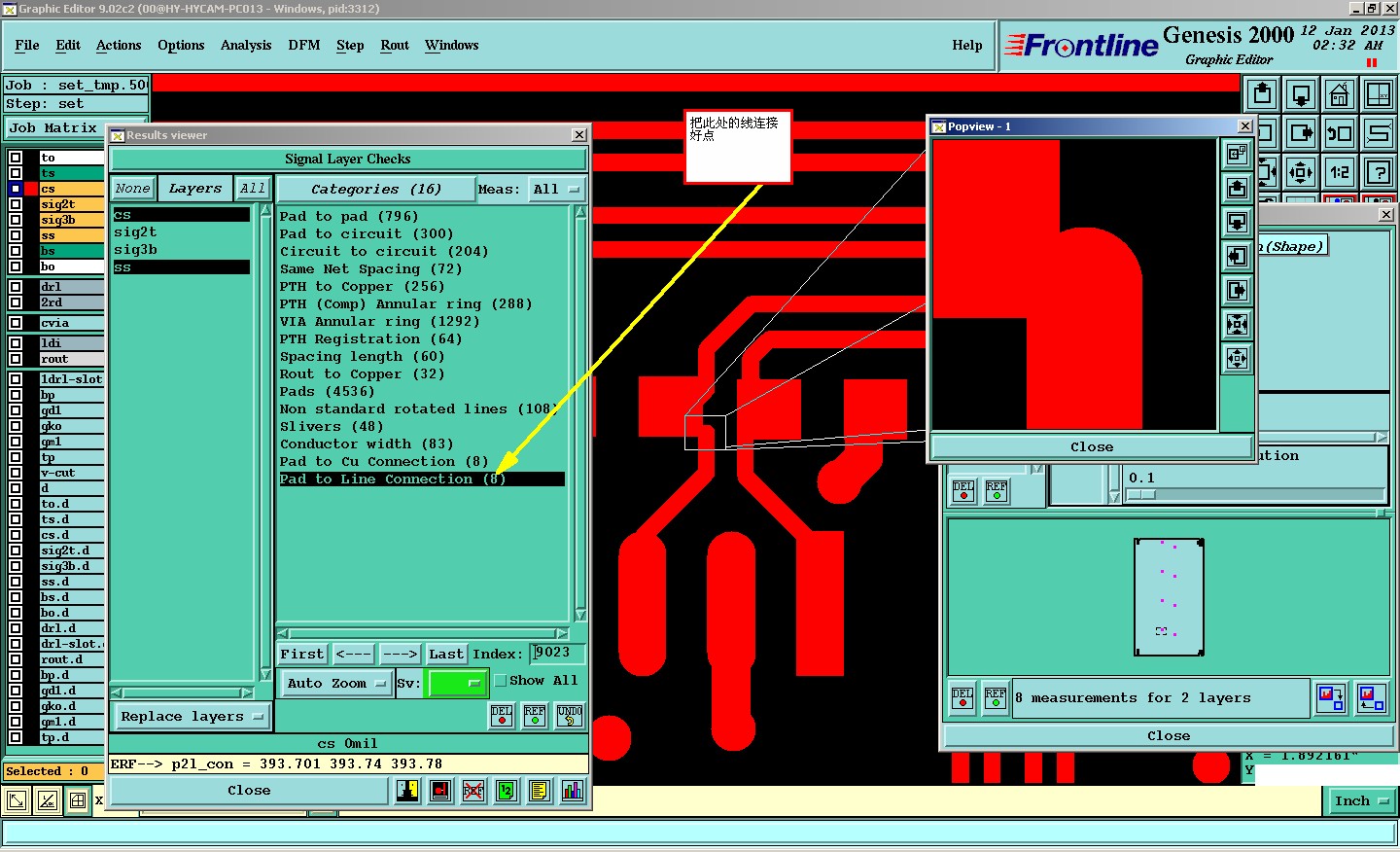This screenshot has width=1400, height=852.
Task: Toggle the 'drl' layer visibility box
Action: [x=16, y=287]
